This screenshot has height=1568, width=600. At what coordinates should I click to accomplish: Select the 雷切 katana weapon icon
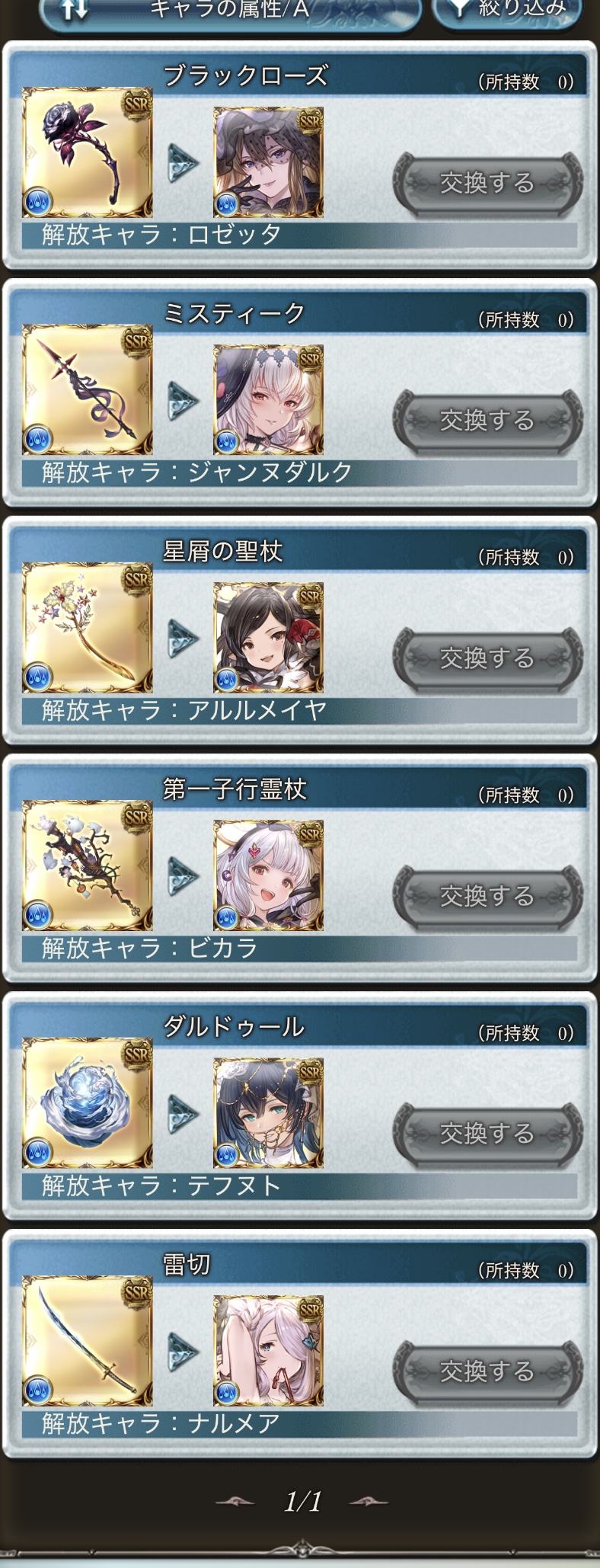coord(87,1341)
